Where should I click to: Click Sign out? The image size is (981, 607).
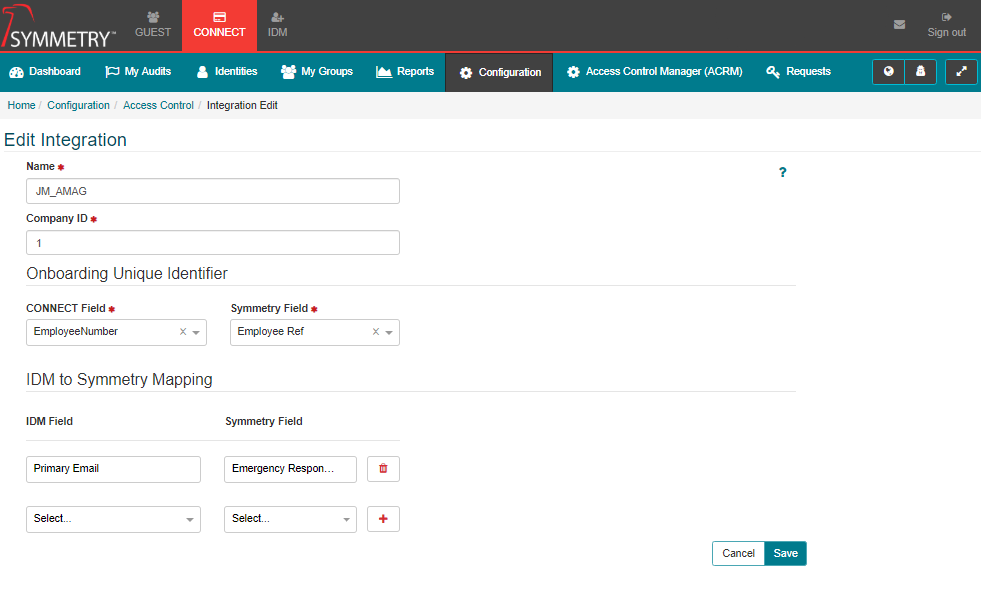click(946, 25)
